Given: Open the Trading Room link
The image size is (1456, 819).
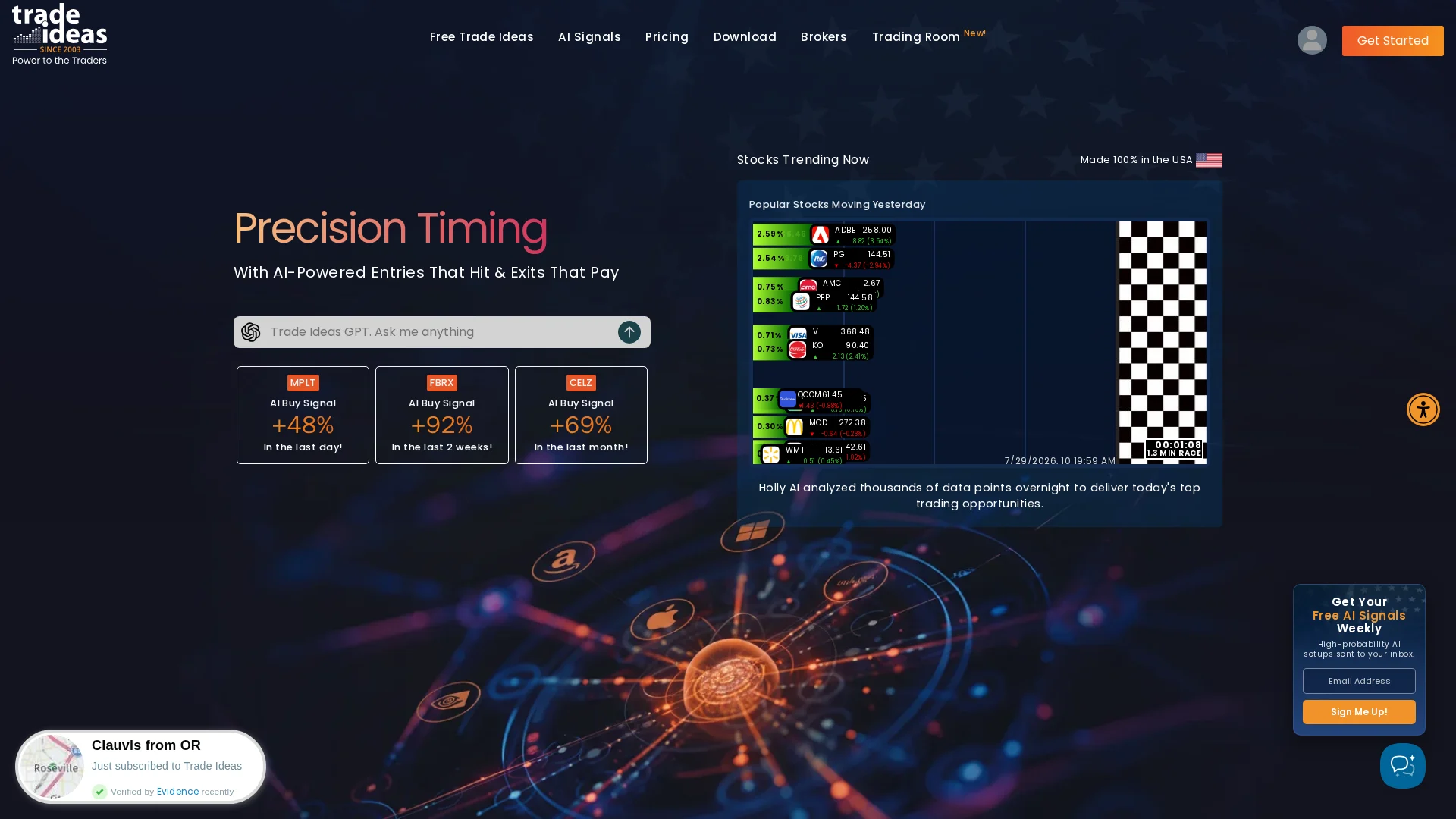Looking at the screenshot, I should click(x=916, y=37).
